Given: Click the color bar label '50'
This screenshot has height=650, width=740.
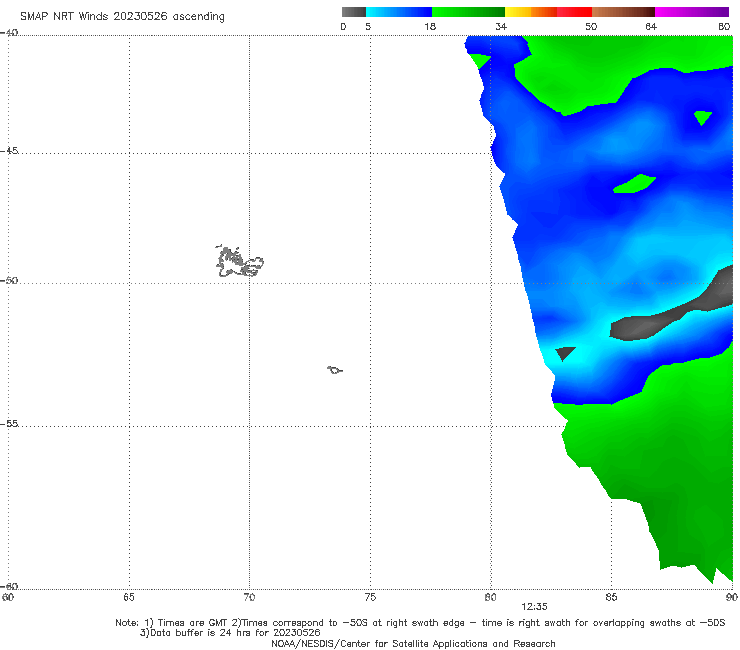Looking at the screenshot, I should pyautogui.click(x=591, y=26).
